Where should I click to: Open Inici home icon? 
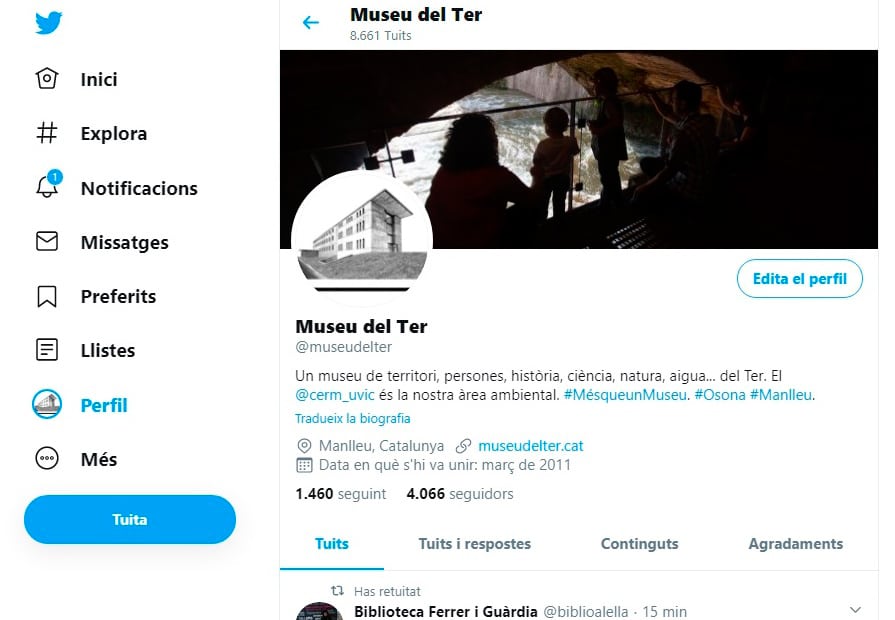coord(47,79)
